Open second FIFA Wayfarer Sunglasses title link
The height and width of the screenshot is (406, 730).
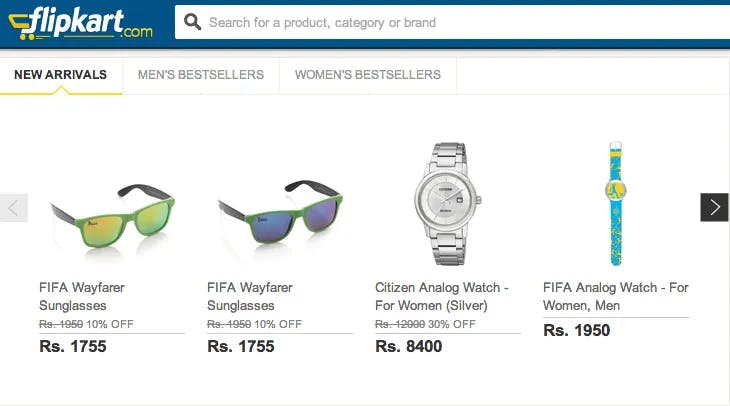[250, 297]
